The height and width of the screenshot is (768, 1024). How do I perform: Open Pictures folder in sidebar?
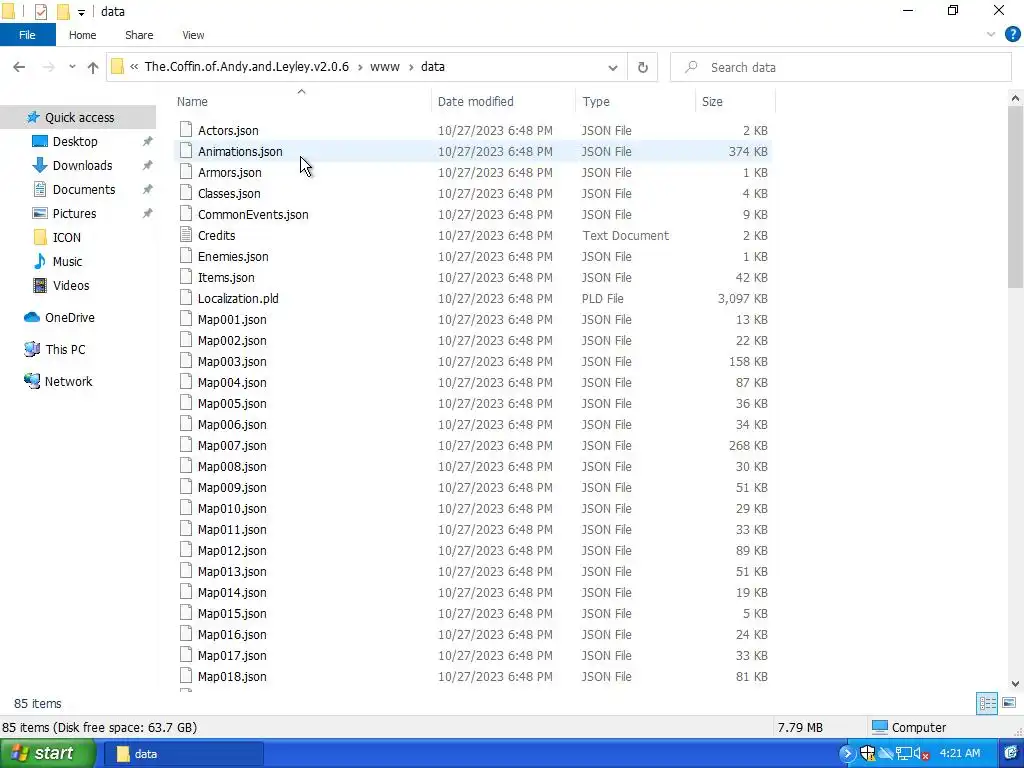coord(74,214)
